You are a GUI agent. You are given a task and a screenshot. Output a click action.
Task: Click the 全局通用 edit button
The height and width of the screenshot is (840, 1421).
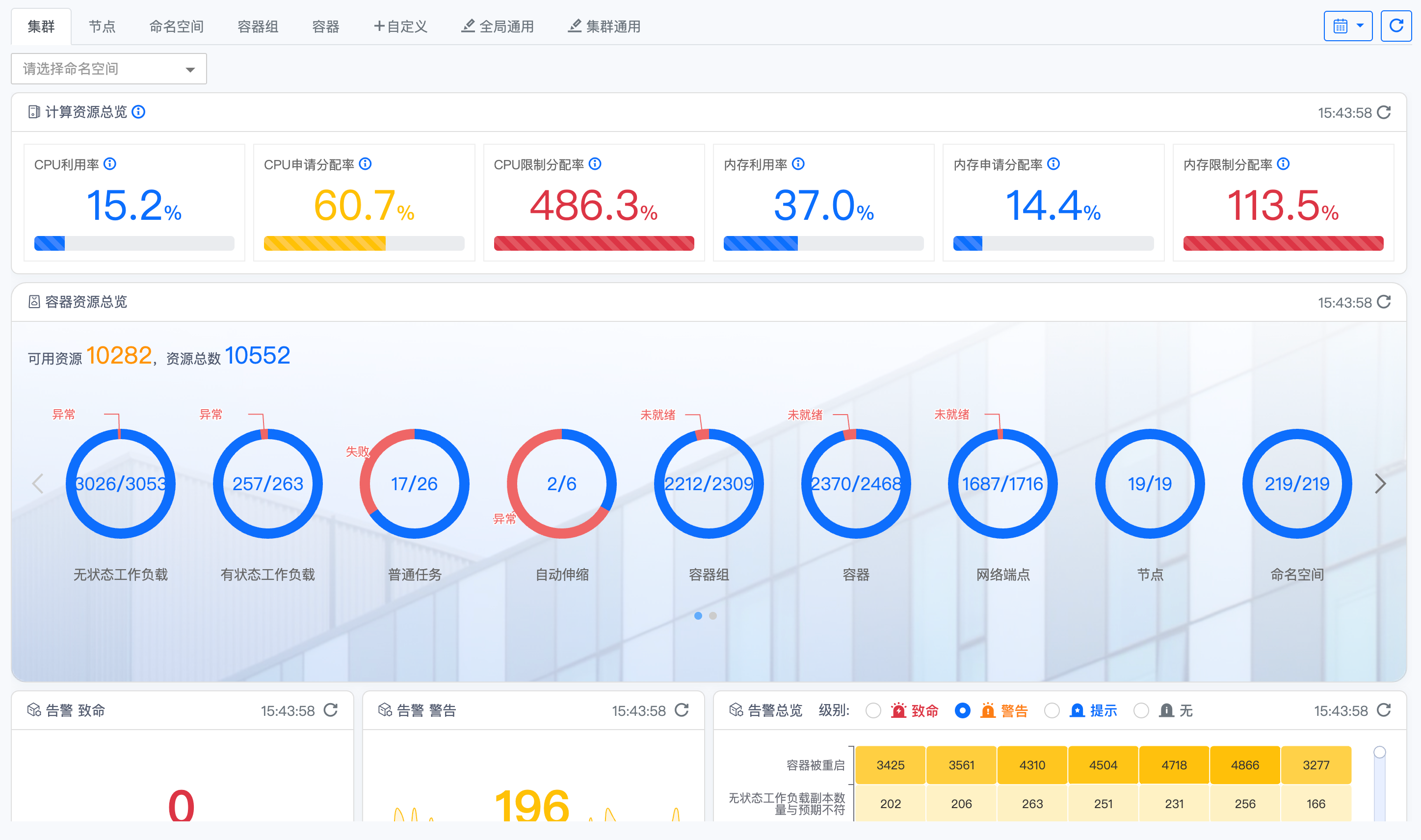pos(498,26)
